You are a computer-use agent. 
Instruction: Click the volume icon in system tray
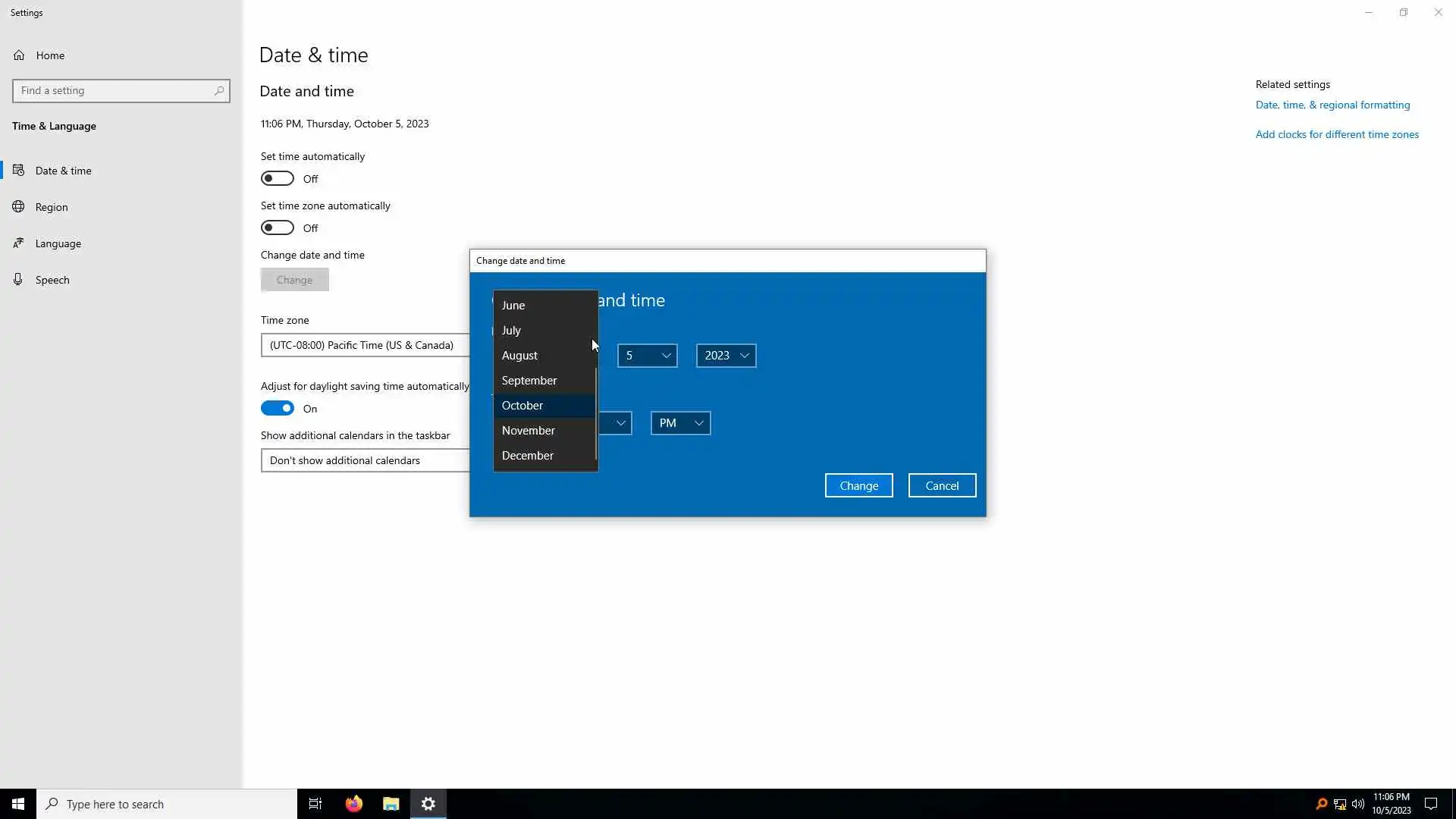pos(1357,804)
